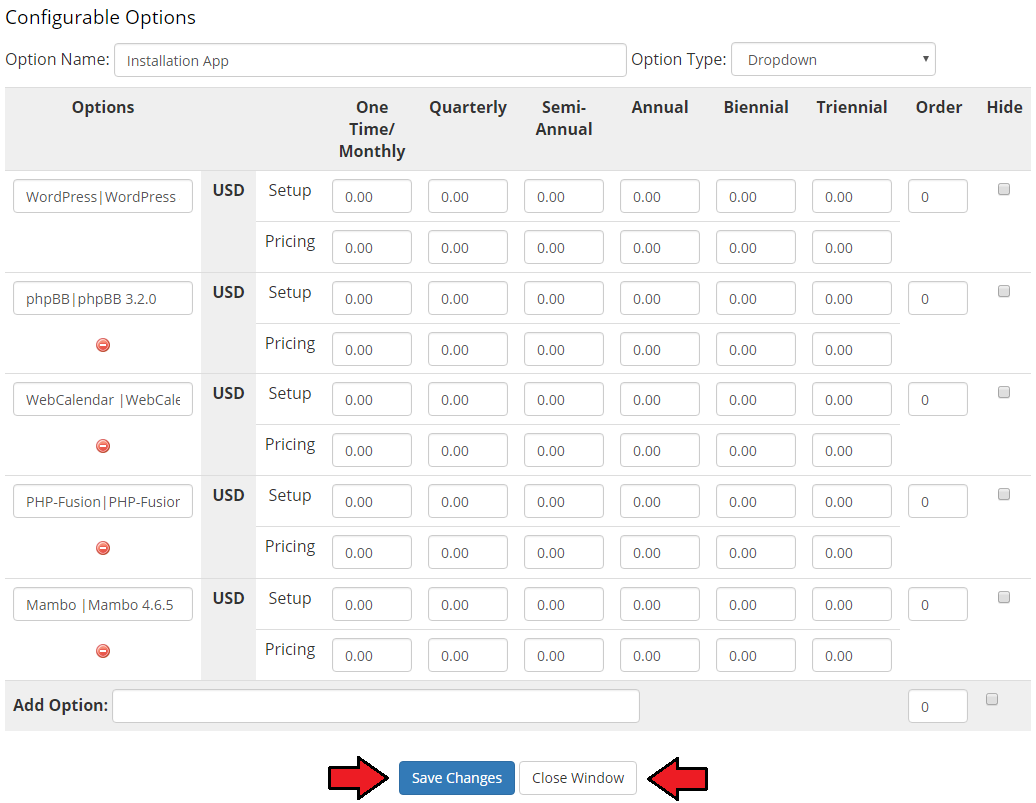1036x803 pixels.
Task: Edit WordPress Triennial Setup field
Action: [x=852, y=196]
